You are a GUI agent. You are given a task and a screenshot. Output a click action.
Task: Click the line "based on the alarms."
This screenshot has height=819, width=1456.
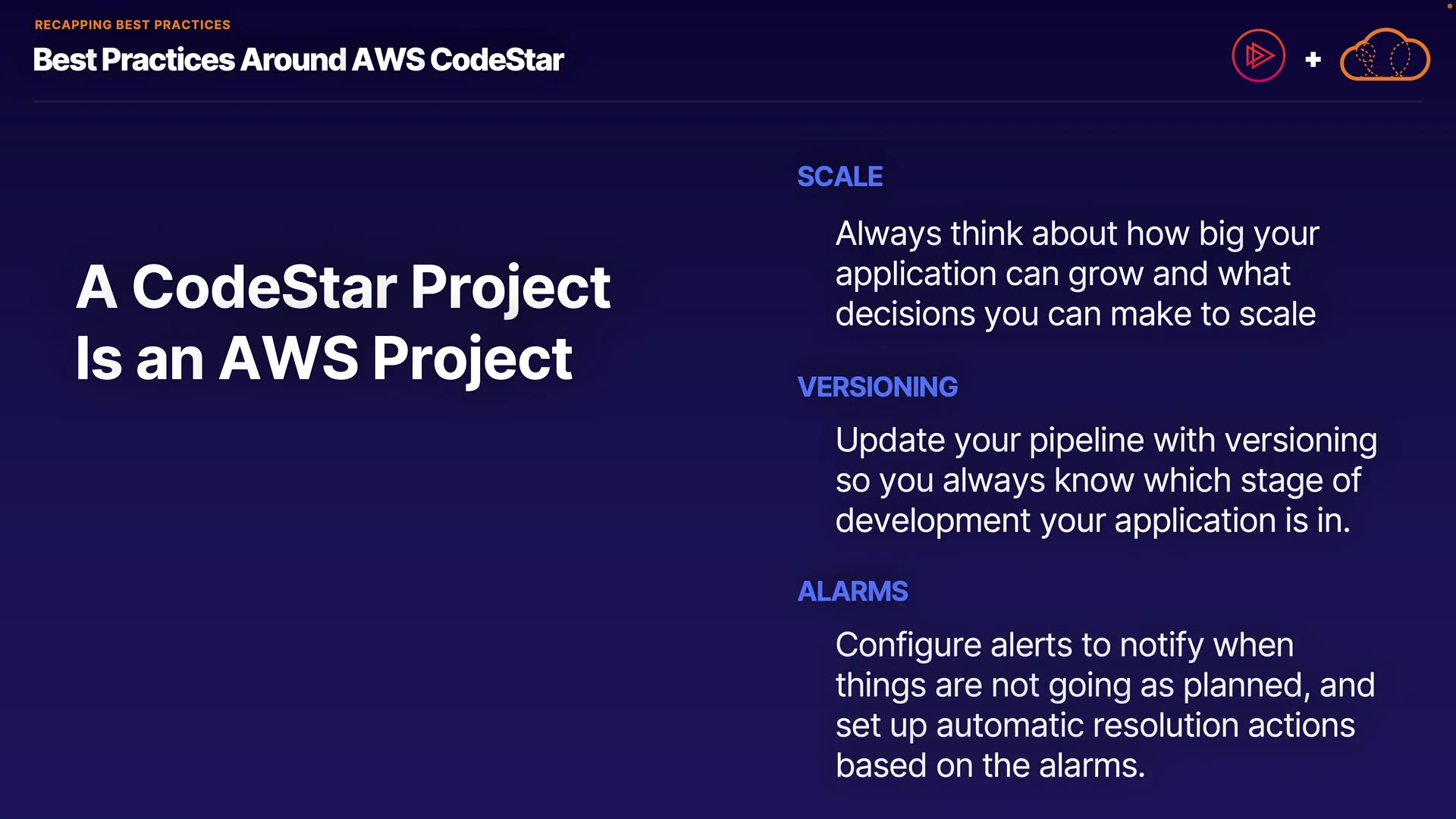(990, 766)
